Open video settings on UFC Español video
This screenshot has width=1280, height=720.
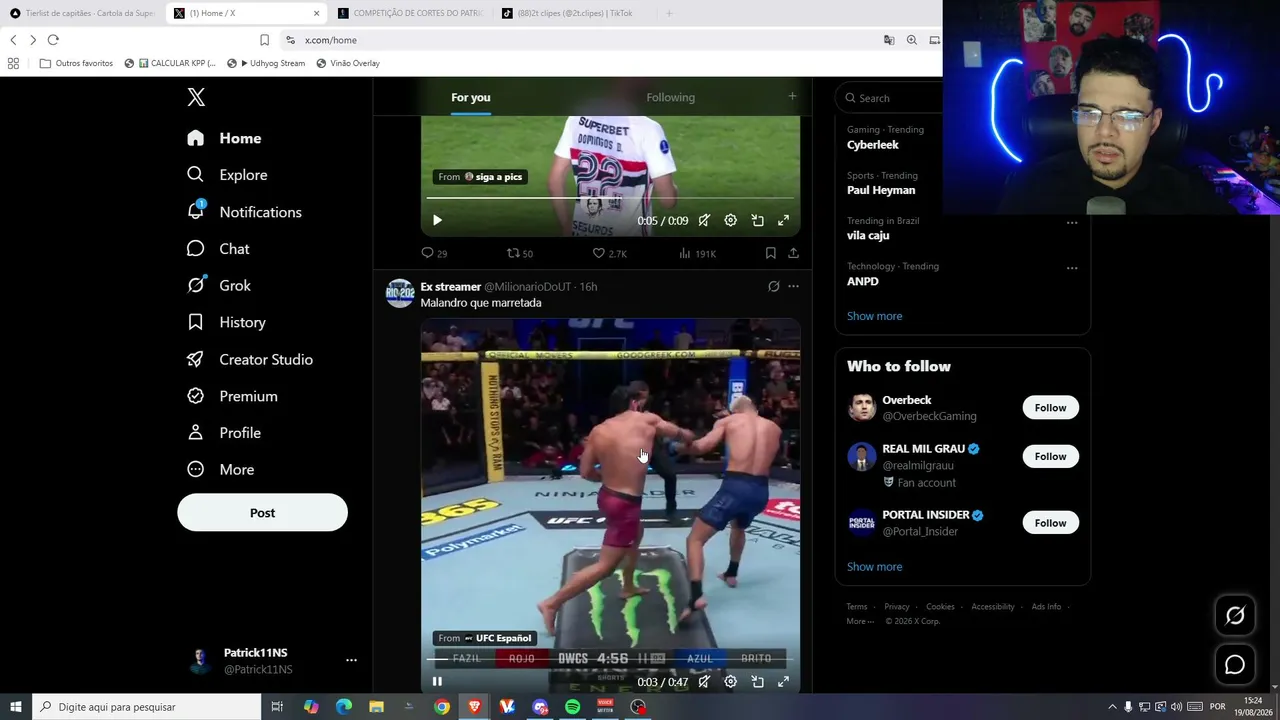click(x=731, y=682)
